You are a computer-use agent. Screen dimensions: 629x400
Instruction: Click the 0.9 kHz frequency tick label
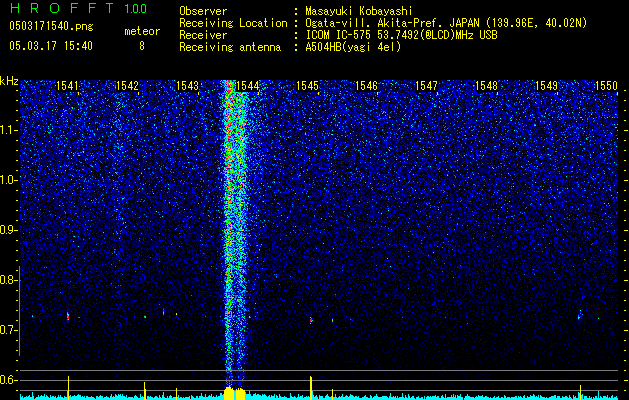pos(7,230)
